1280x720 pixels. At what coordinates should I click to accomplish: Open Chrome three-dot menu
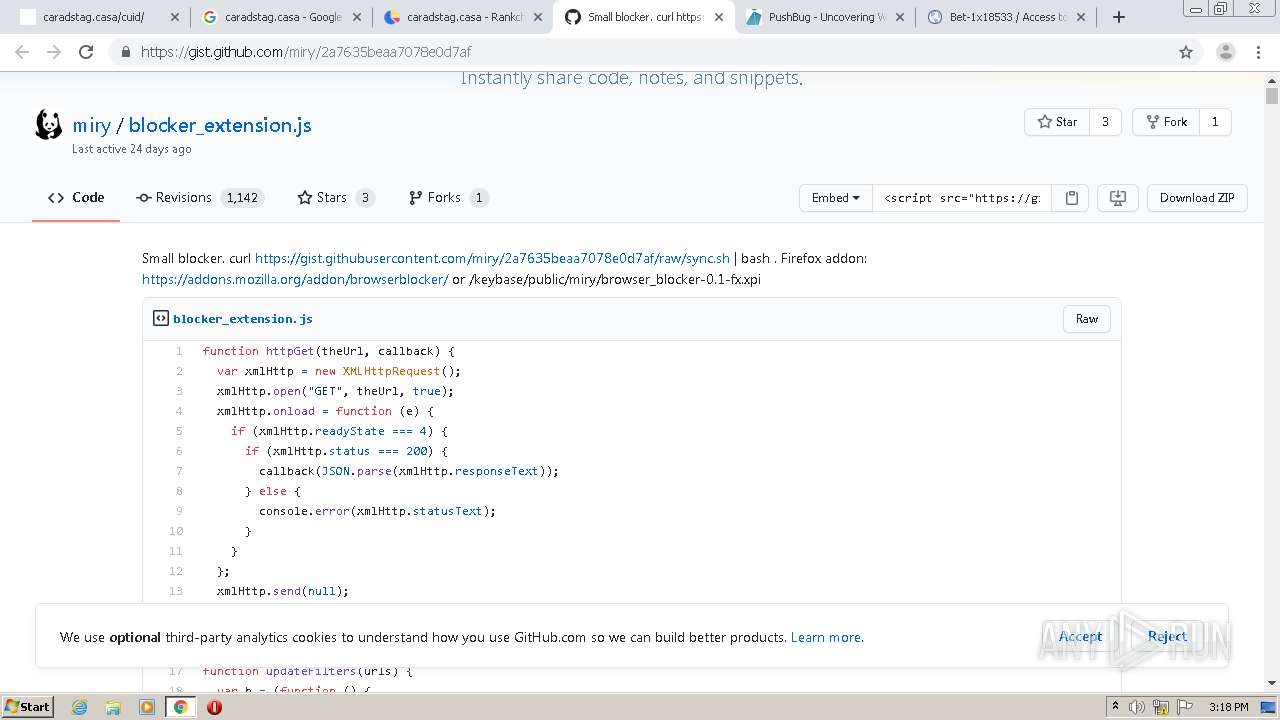[x=1259, y=52]
